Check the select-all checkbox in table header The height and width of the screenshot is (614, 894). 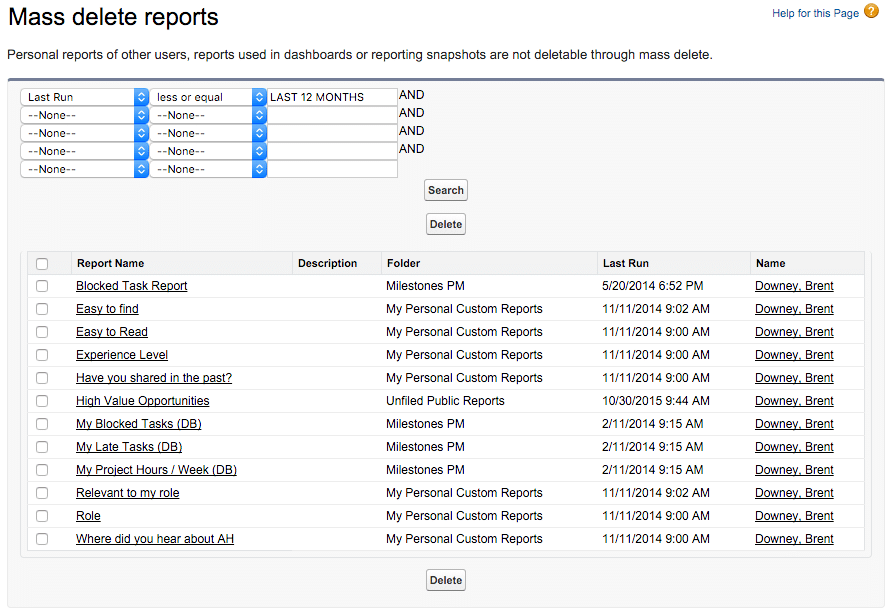pos(42,262)
